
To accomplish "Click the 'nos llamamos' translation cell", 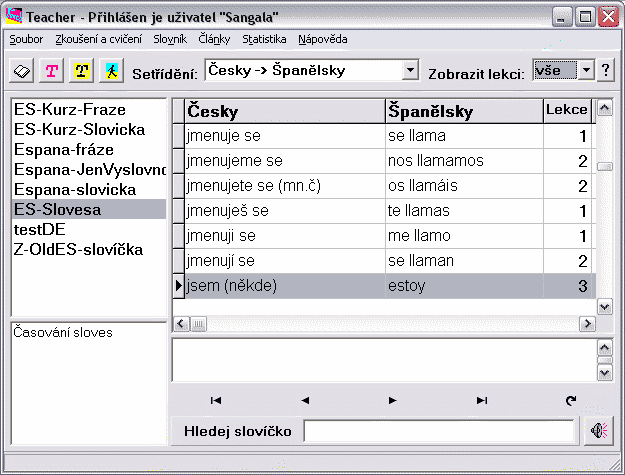I will [464, 161].
